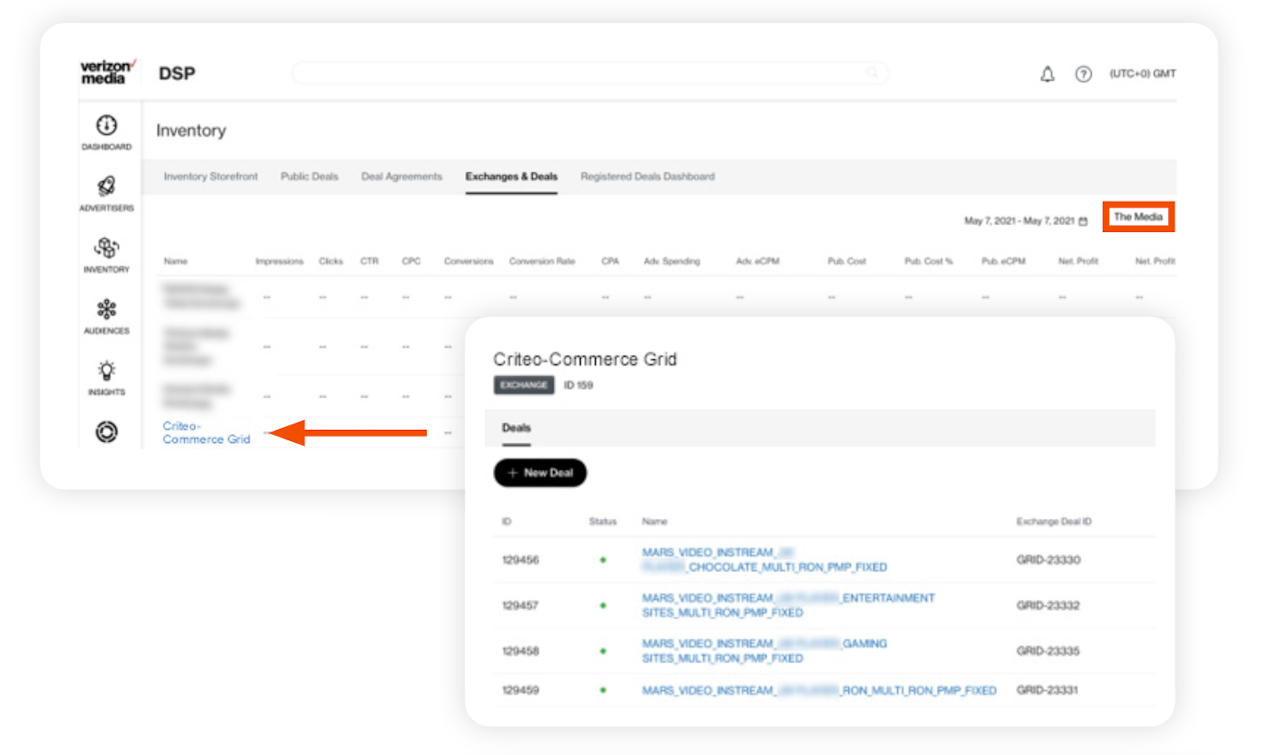
Task: Open the calendar icon beside the date range
Action: click(1083, 221)
